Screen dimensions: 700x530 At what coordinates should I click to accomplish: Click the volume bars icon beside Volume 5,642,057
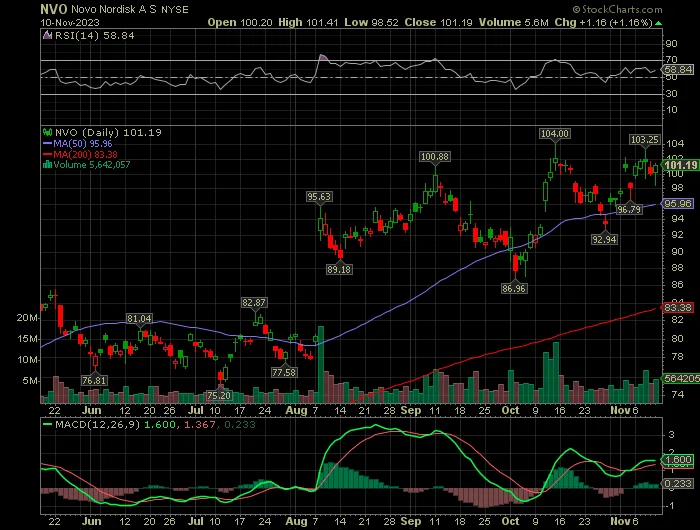47,165
